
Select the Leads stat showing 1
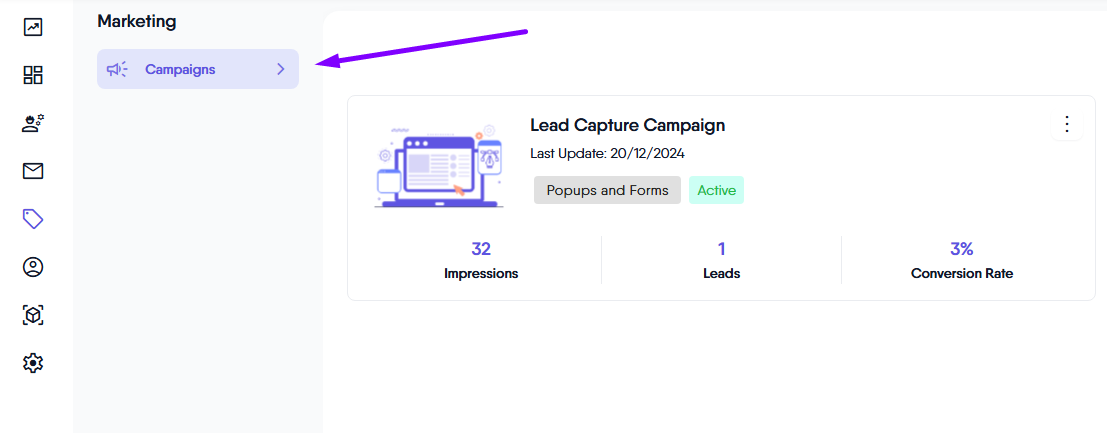click(x=721, y=260)
